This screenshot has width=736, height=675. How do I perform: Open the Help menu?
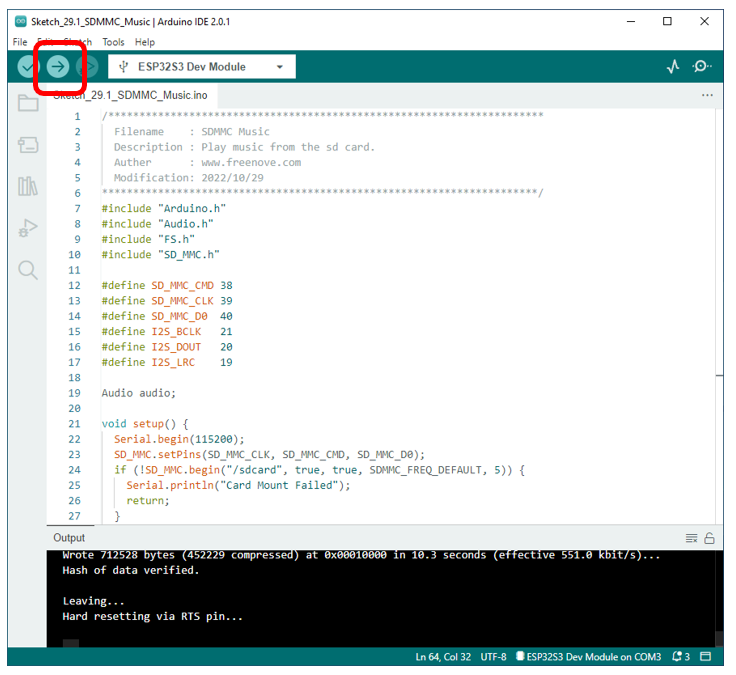click(x=145, y=42)
